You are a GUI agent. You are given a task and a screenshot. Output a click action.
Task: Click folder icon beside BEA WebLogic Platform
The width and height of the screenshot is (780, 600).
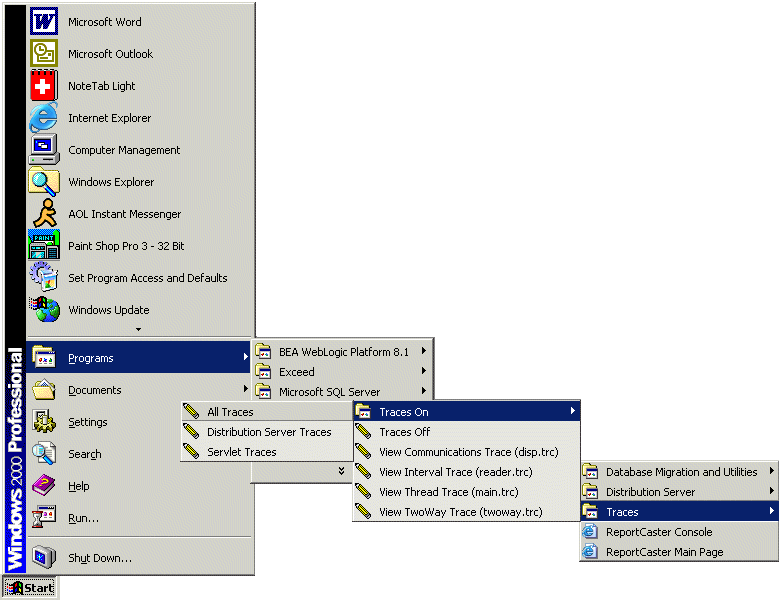[x=263, y=351]
